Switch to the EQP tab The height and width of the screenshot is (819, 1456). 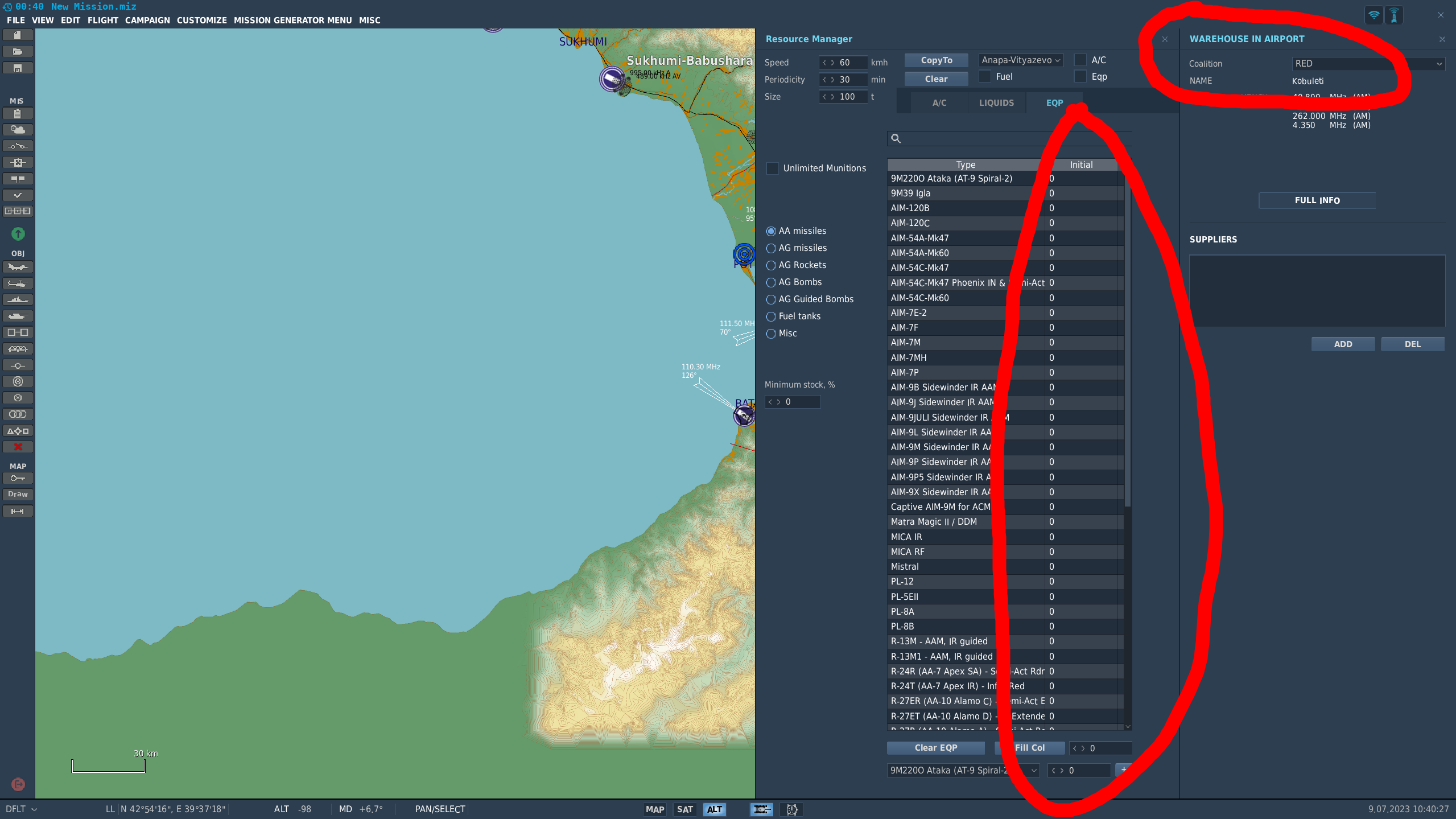click(1054, 103)
